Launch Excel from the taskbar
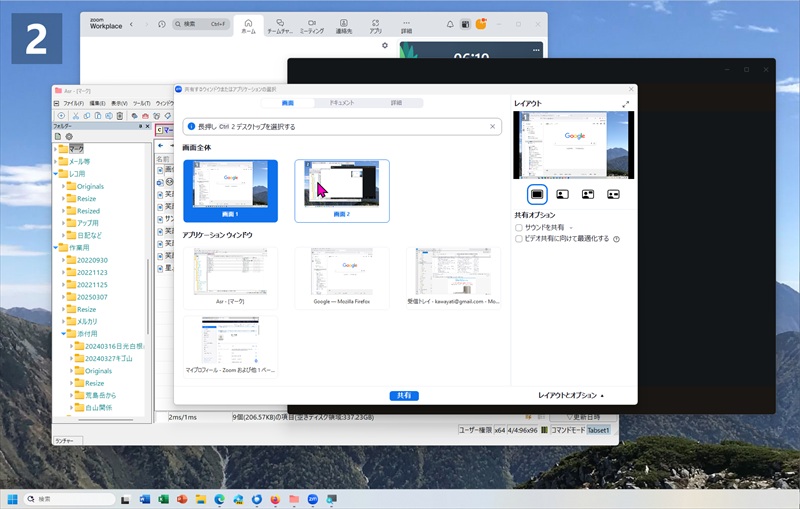Image resolution: width=800 pixels, height=509 pixels. pos(163,499)
